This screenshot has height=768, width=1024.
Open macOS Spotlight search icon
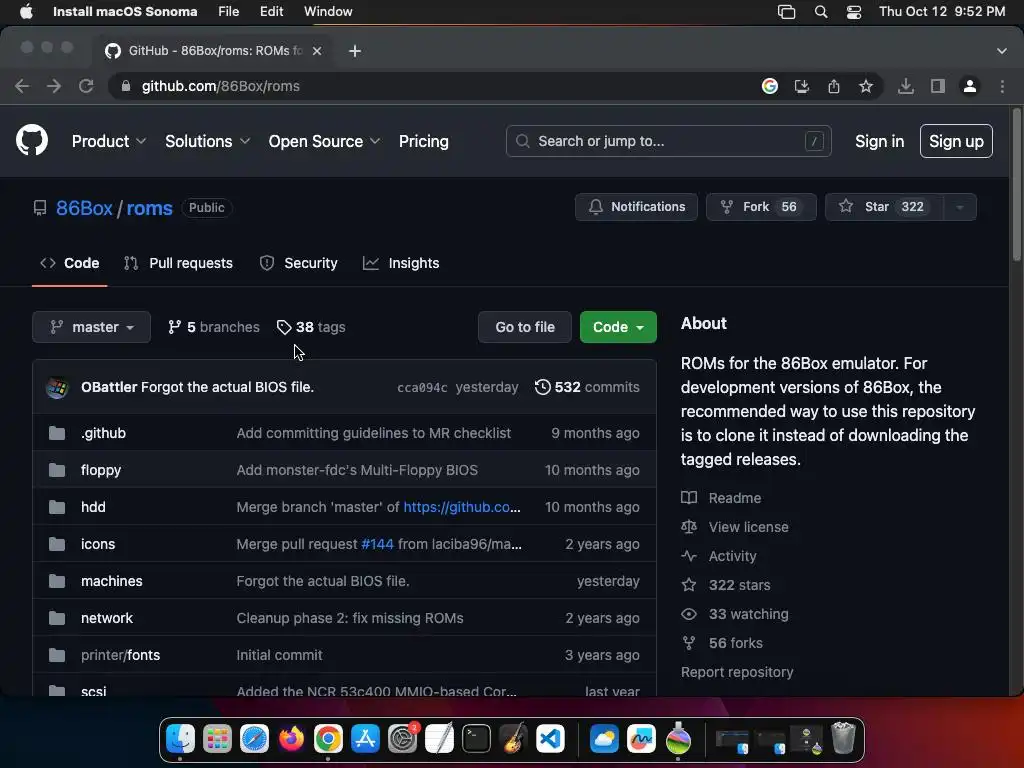(821, 12)
